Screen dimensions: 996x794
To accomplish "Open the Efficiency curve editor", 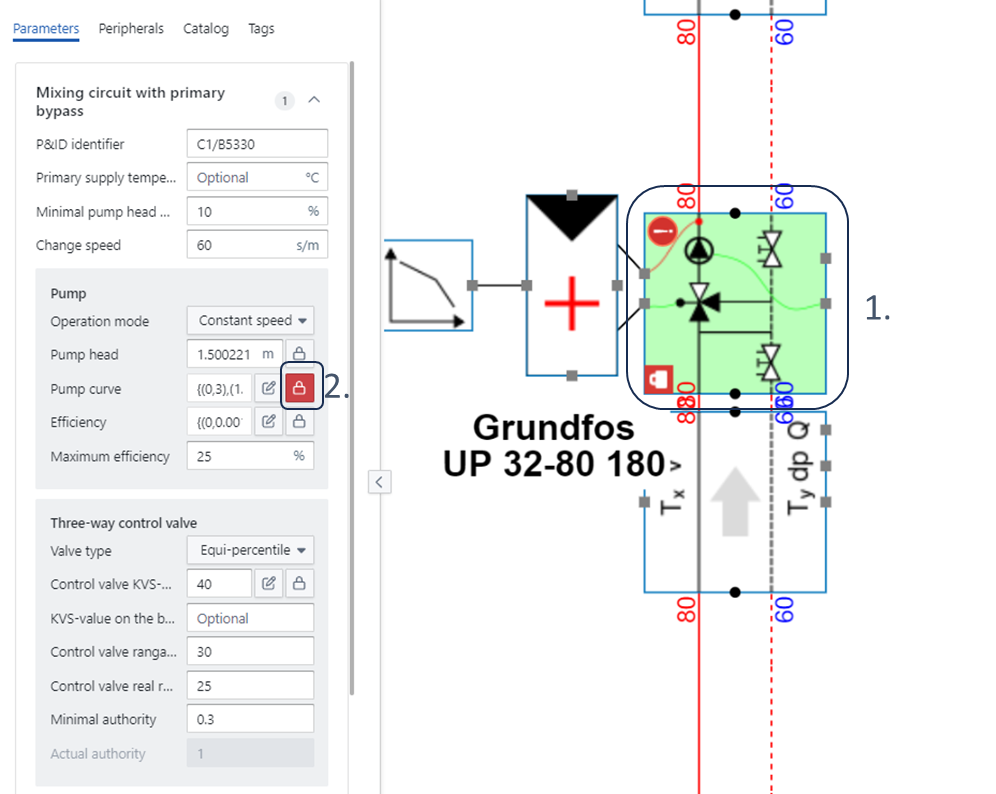I will (268, 422).
